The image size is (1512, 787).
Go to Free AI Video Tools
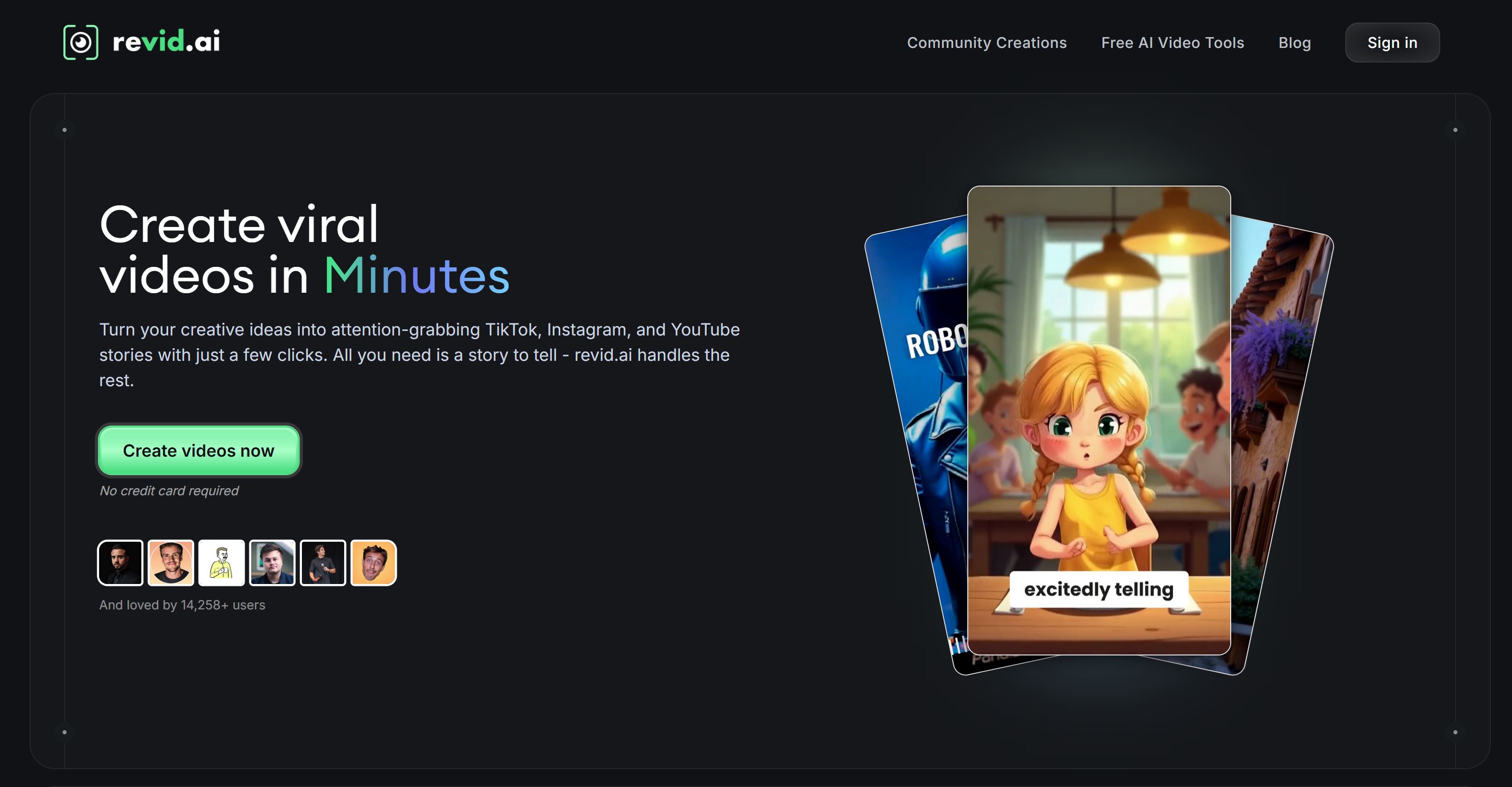click(x=1172, y=43)
